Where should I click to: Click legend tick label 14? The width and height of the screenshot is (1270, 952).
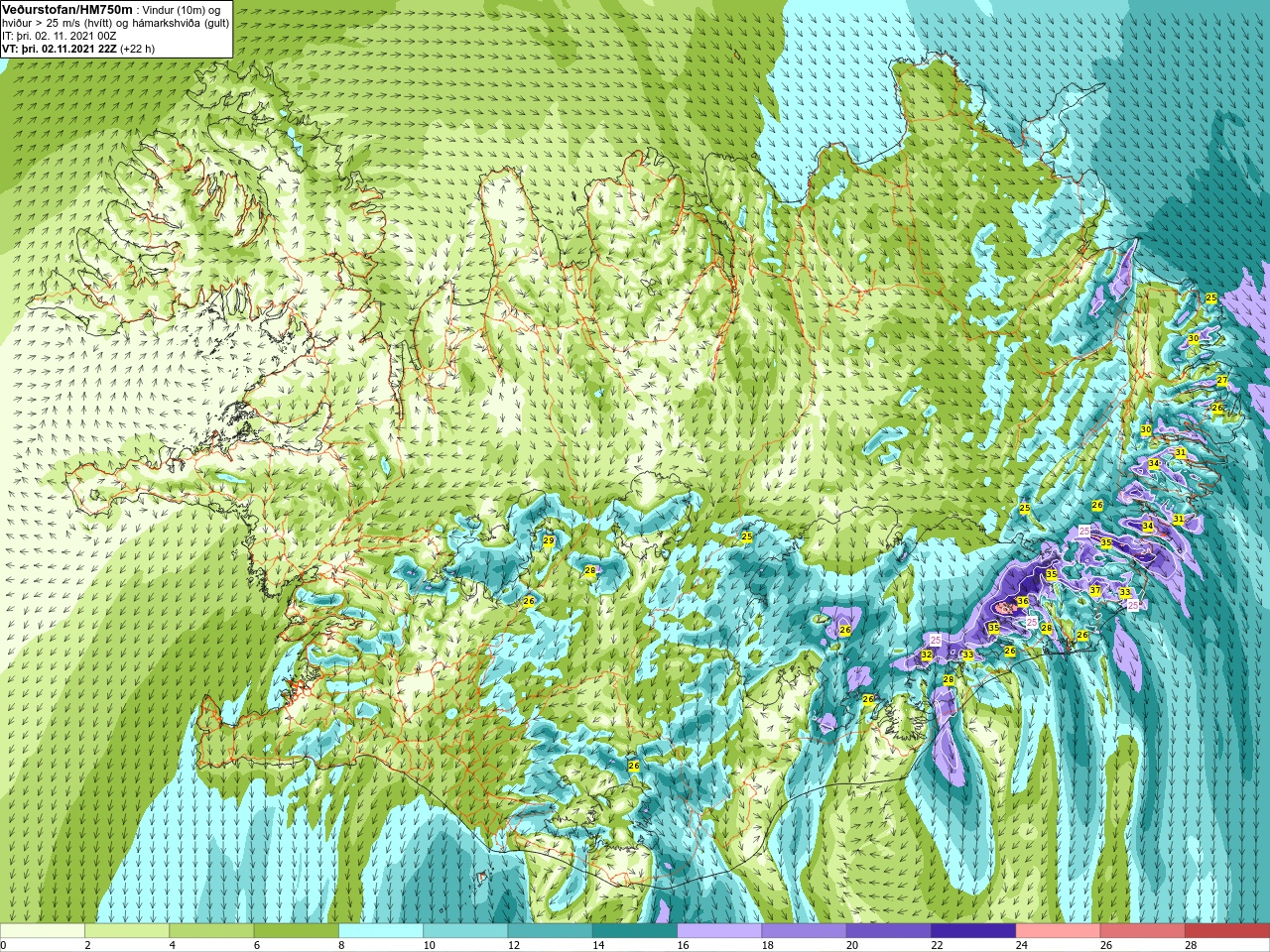pyautogui.click(x=598, y=945)
